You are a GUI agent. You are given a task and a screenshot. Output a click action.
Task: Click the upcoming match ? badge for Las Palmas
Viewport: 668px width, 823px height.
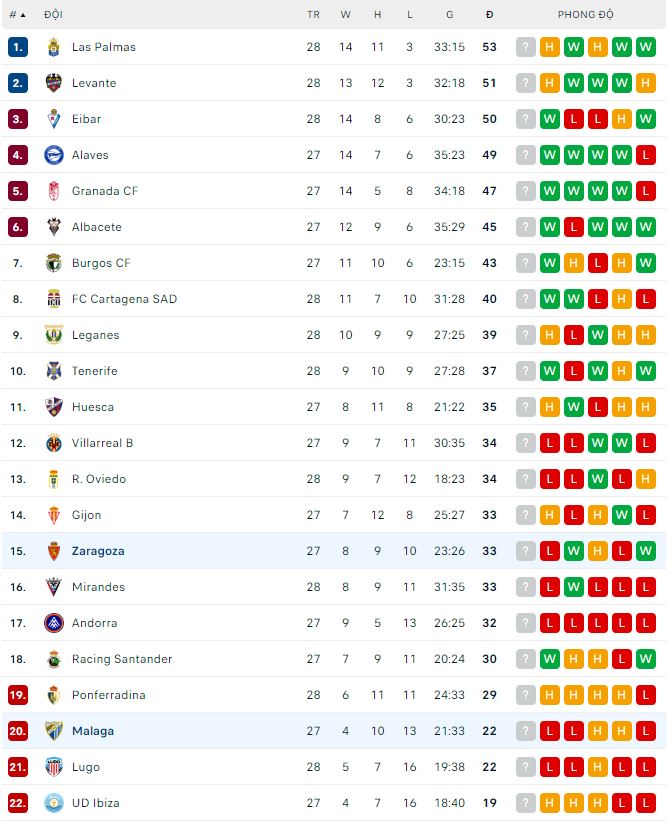point(526,47)
